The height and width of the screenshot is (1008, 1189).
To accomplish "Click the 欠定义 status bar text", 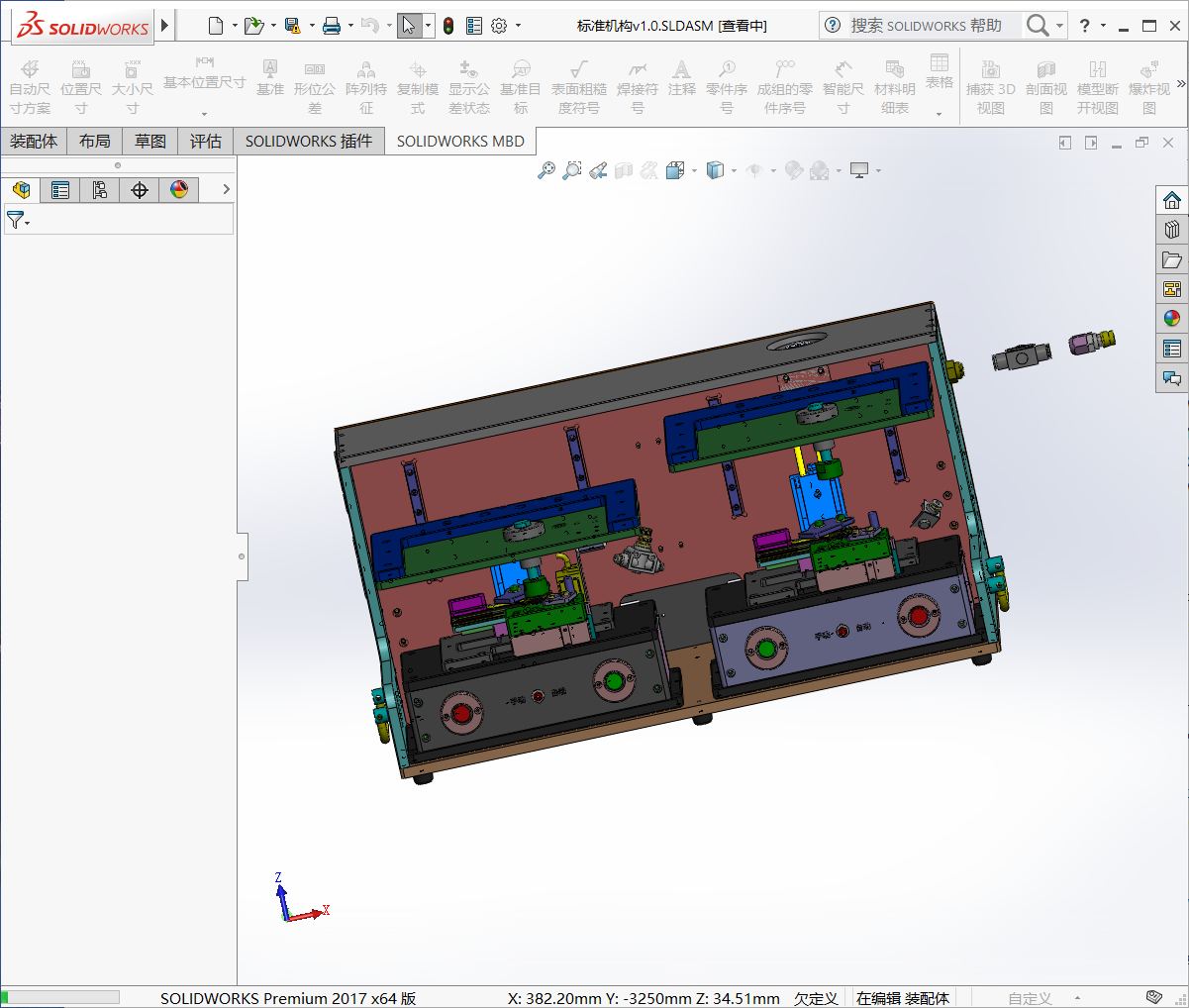I will point(816,998).
